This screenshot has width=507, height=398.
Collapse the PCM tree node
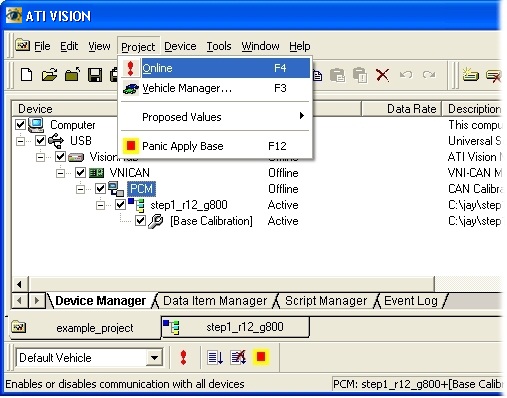tap(80, 189)
